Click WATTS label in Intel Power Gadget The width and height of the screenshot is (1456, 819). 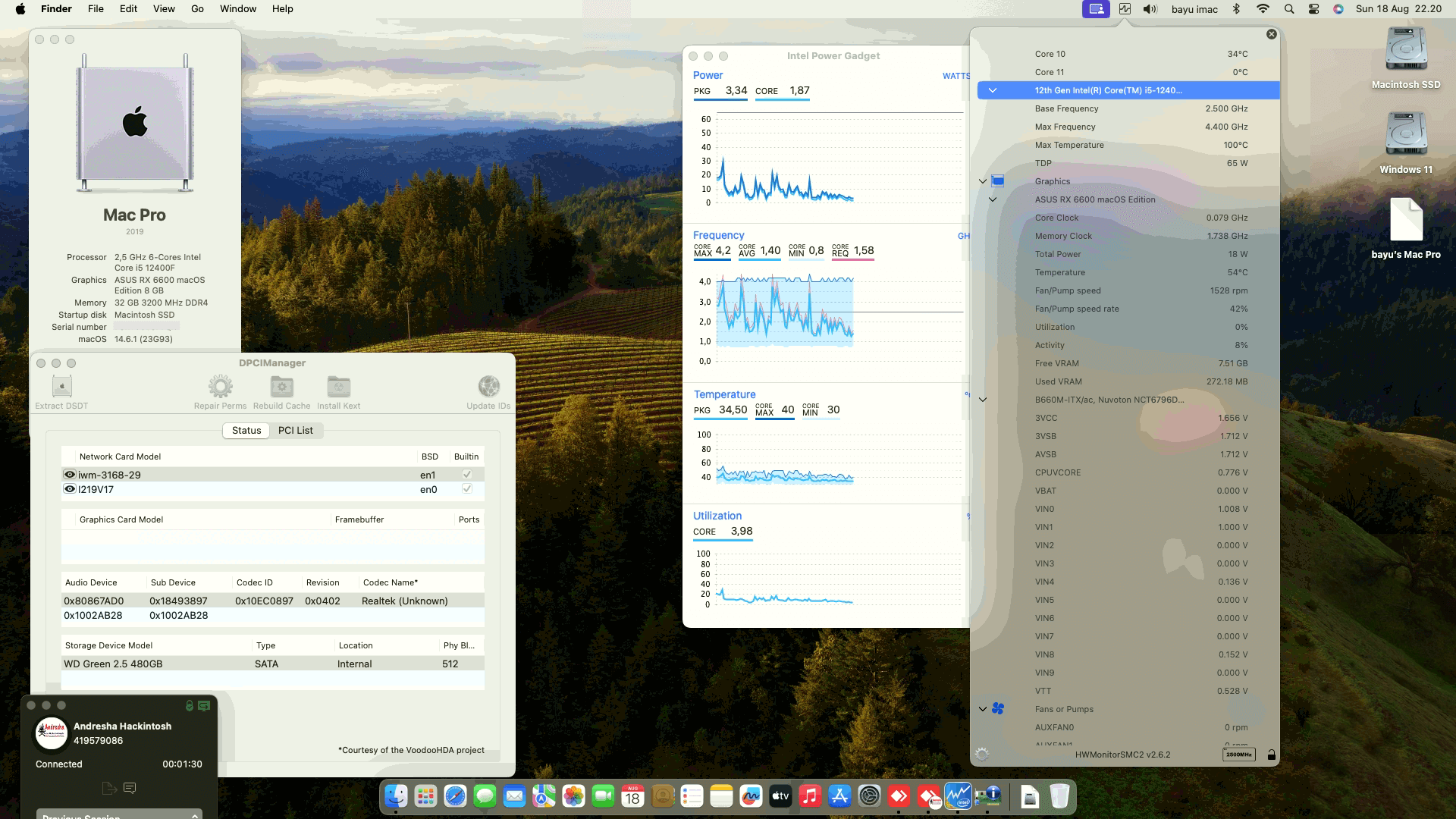tap(955, 76)
